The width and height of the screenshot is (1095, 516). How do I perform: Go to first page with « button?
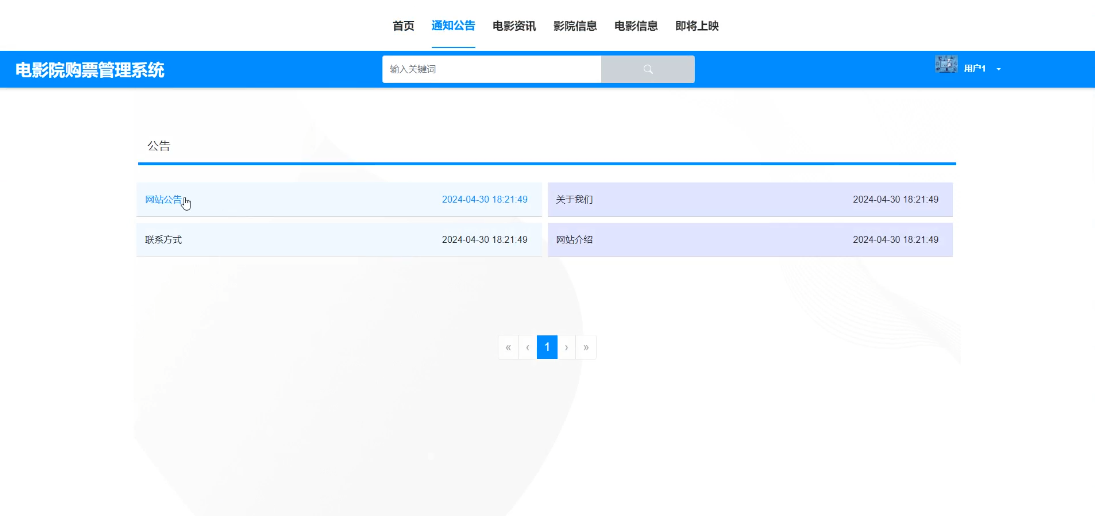pos(508,347)
